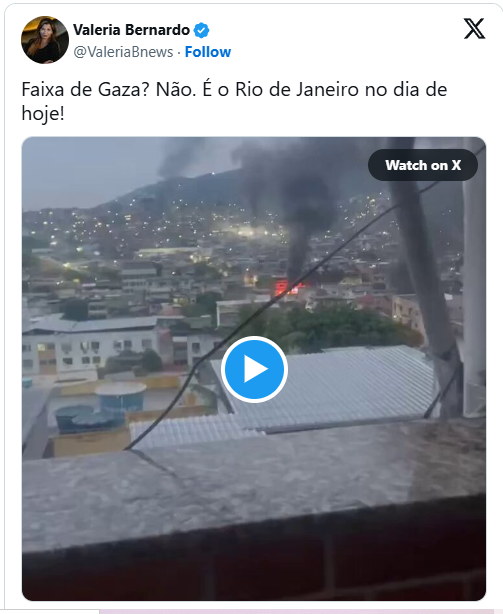Visit the @ValeriaBnews handle link
This screenshot has width=503, height=614.
123,52
